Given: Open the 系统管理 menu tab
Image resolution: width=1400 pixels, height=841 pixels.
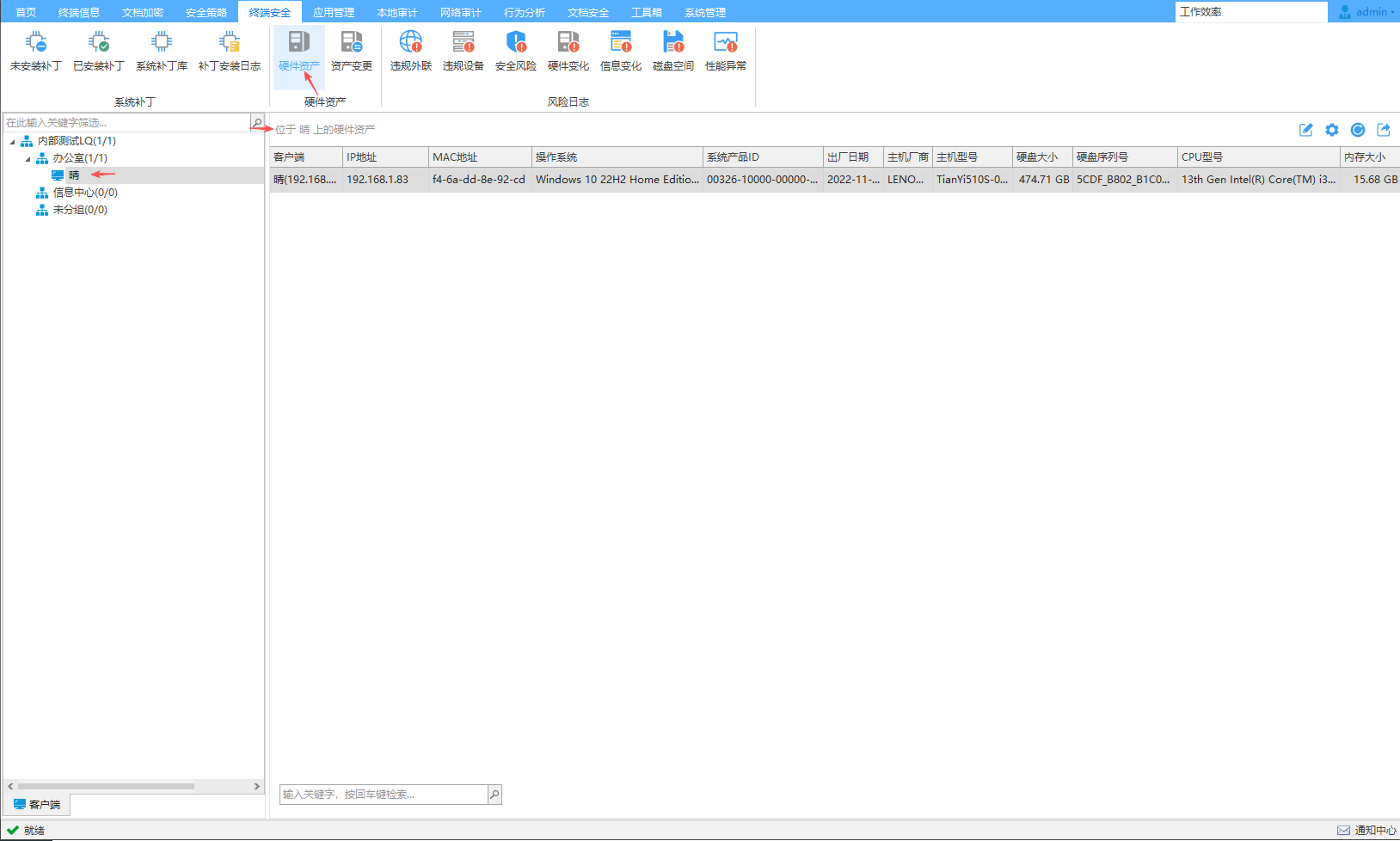Looking at the screenshot, I should click(x=705, y=12).
